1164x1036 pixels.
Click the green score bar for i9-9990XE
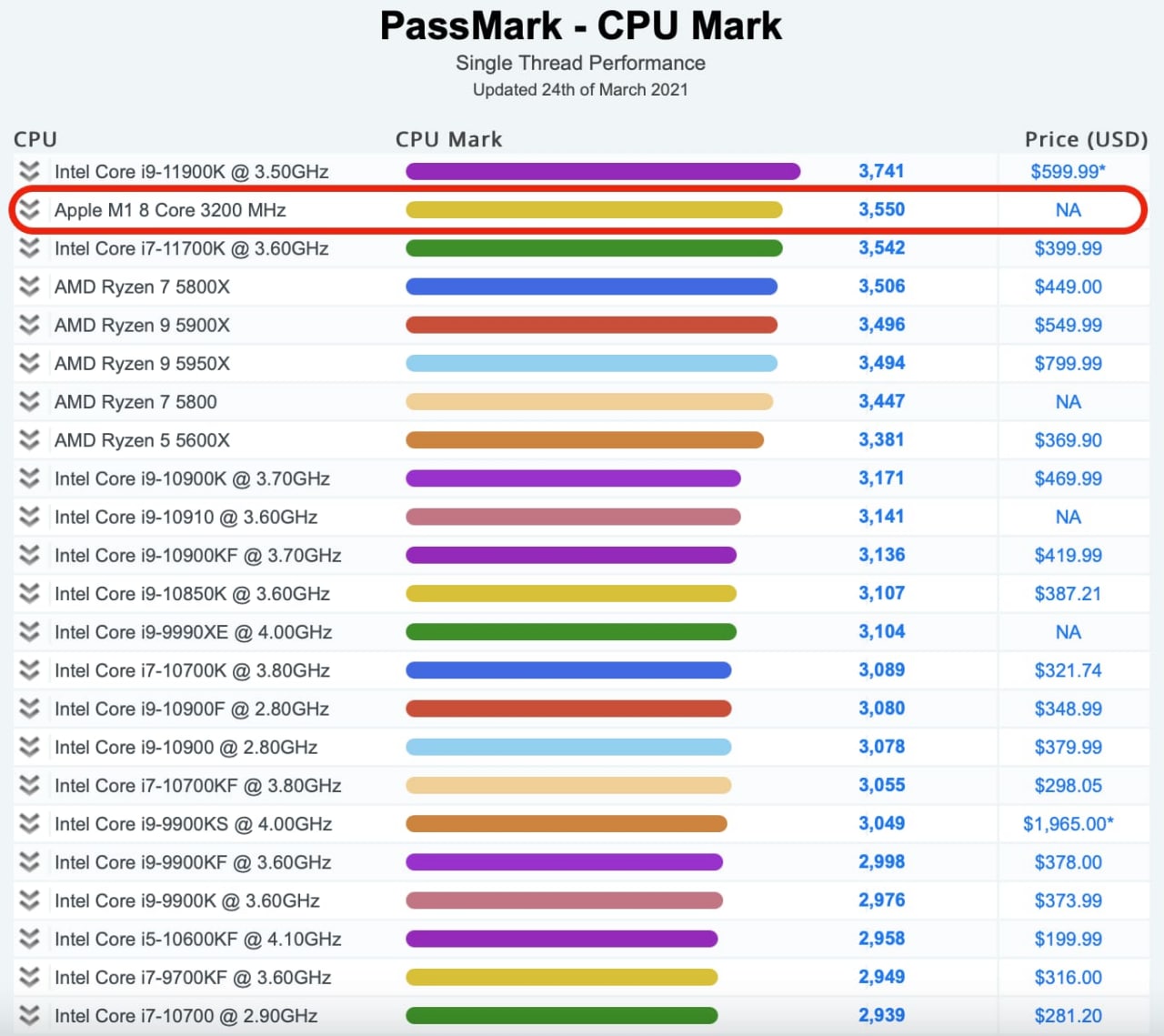[x=571, y=632]
